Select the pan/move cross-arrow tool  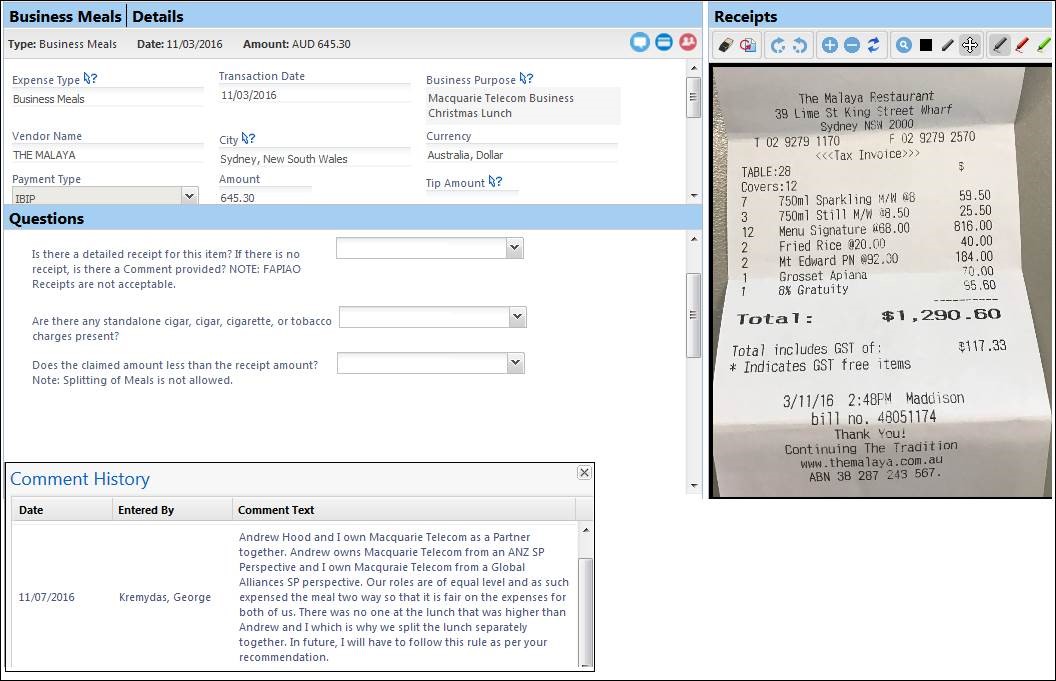click(x=969, y=45)
